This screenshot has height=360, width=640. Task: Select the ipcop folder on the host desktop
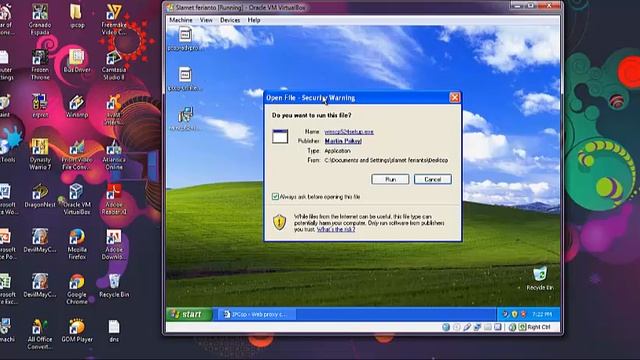point(77,16)
